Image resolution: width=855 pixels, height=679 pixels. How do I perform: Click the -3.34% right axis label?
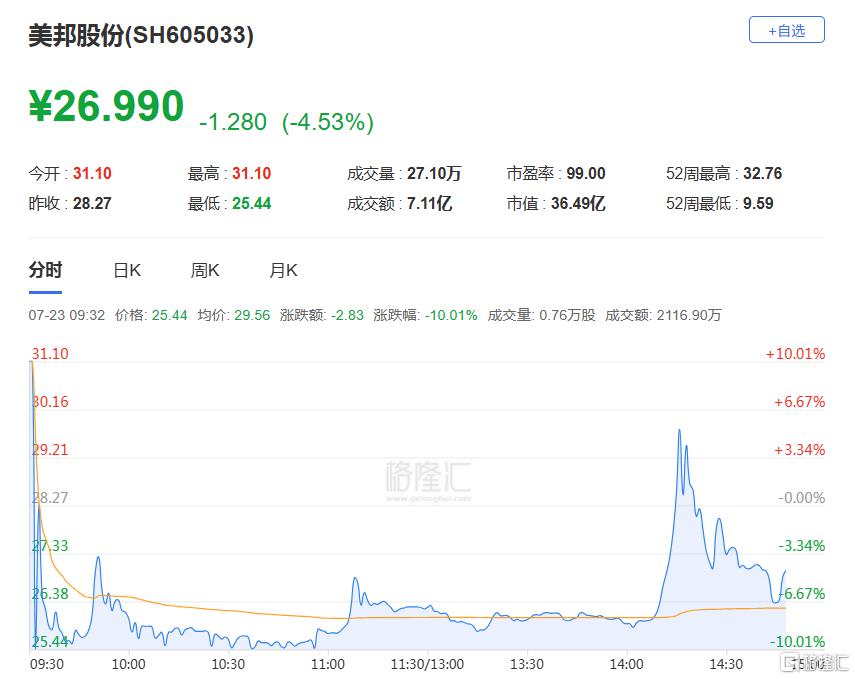pyautogui.click(x=802, y=545)
